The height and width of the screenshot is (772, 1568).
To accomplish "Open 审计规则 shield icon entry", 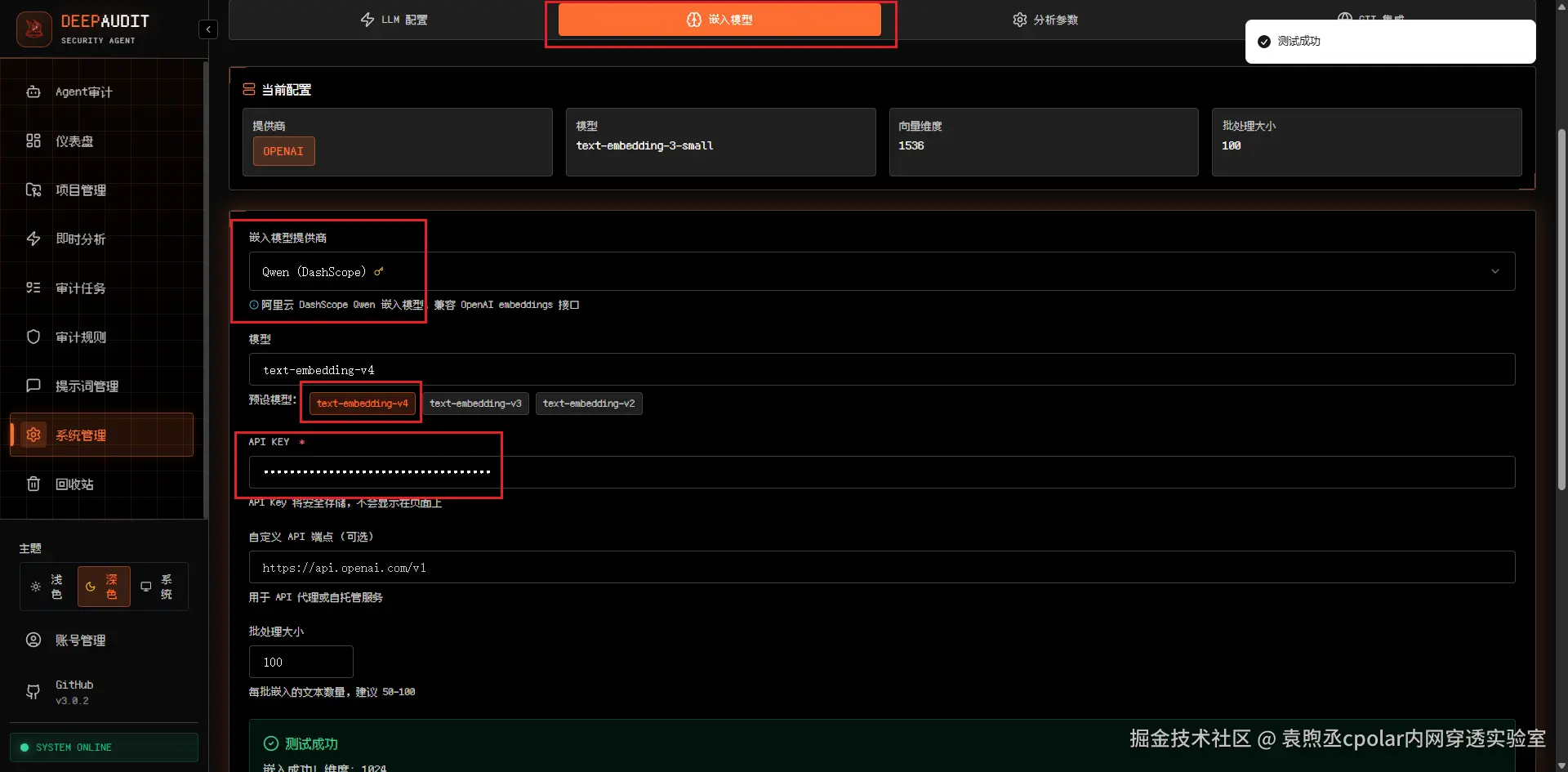I will [33, 337].
